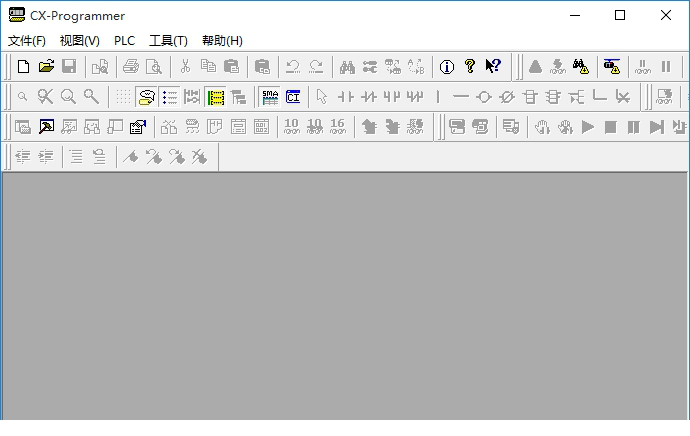This screenshot has height=436, width=690.
Task: Click the undo arrow icon
Action: 293,66
